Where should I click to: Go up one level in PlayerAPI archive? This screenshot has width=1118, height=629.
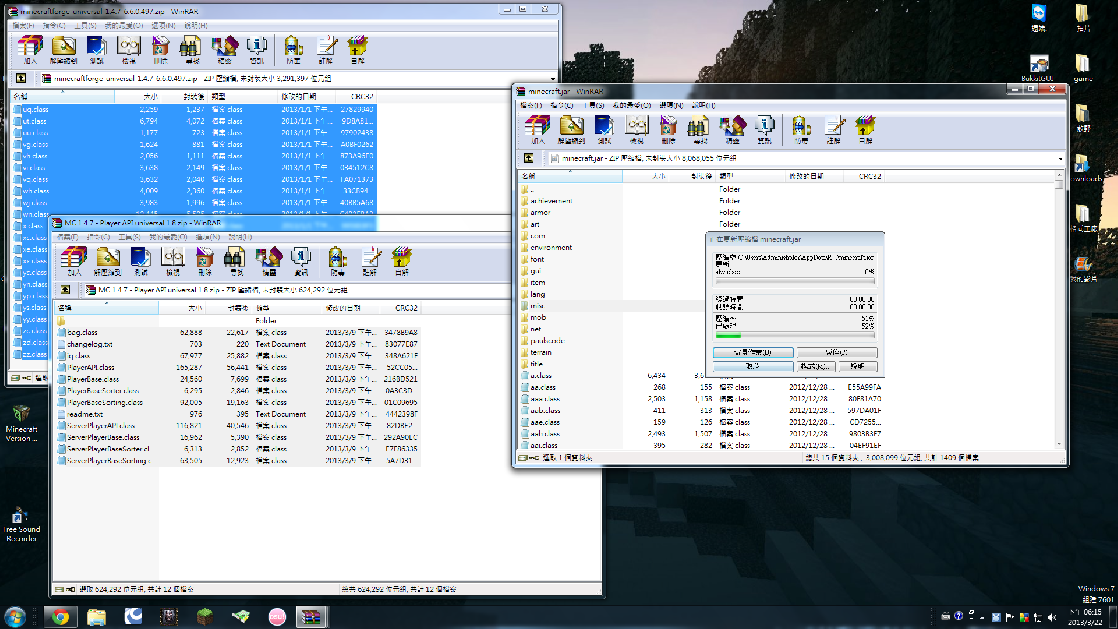pos(68,290)
